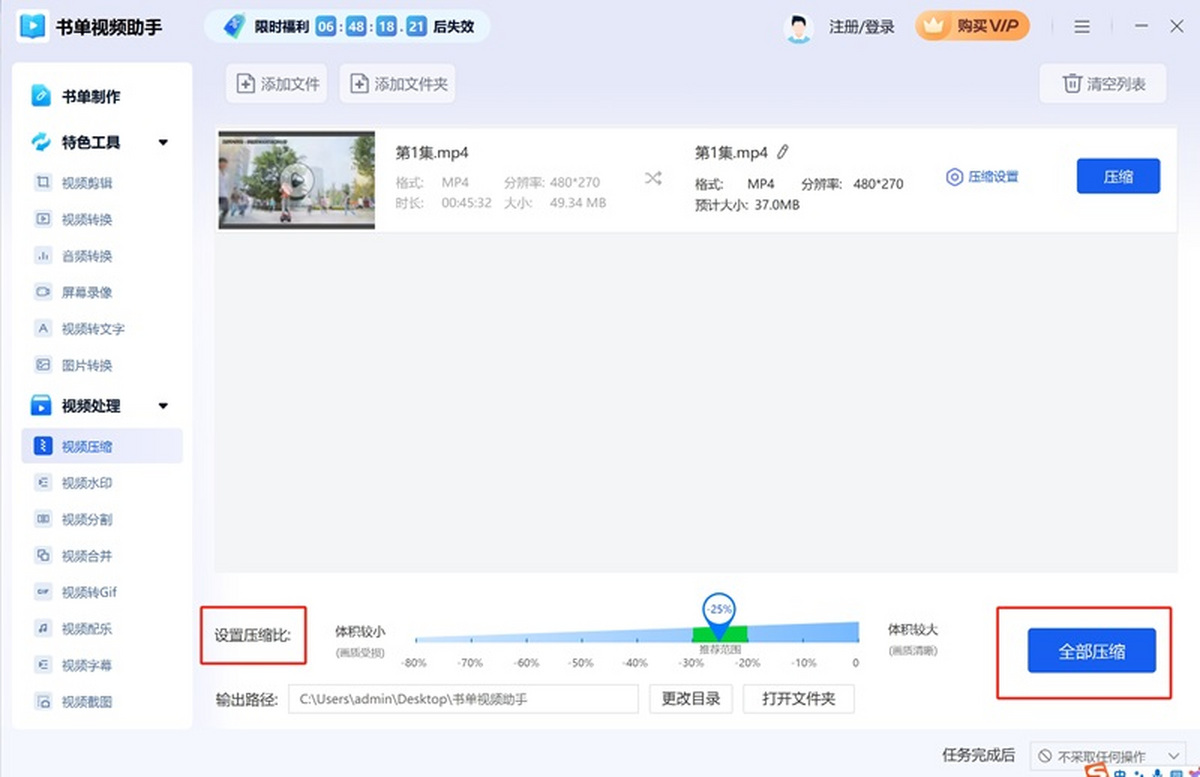Collapse the 特色工具 group arrow

click(163, 142)
